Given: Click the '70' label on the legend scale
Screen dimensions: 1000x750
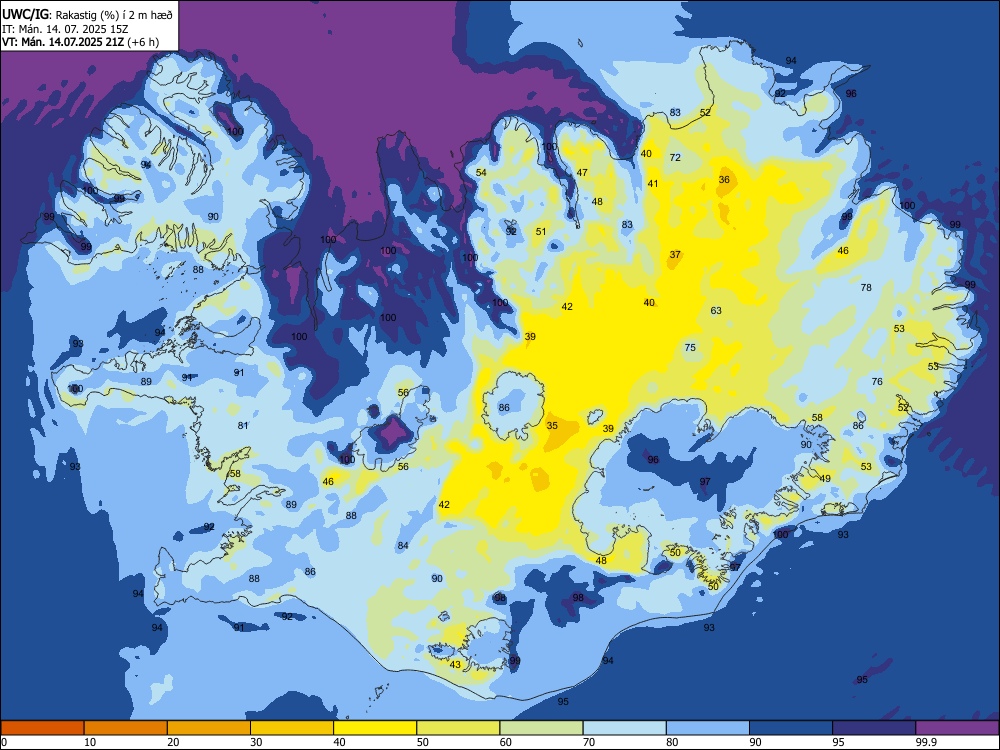Looking at the screenshot, I should [x=589, y=742].
